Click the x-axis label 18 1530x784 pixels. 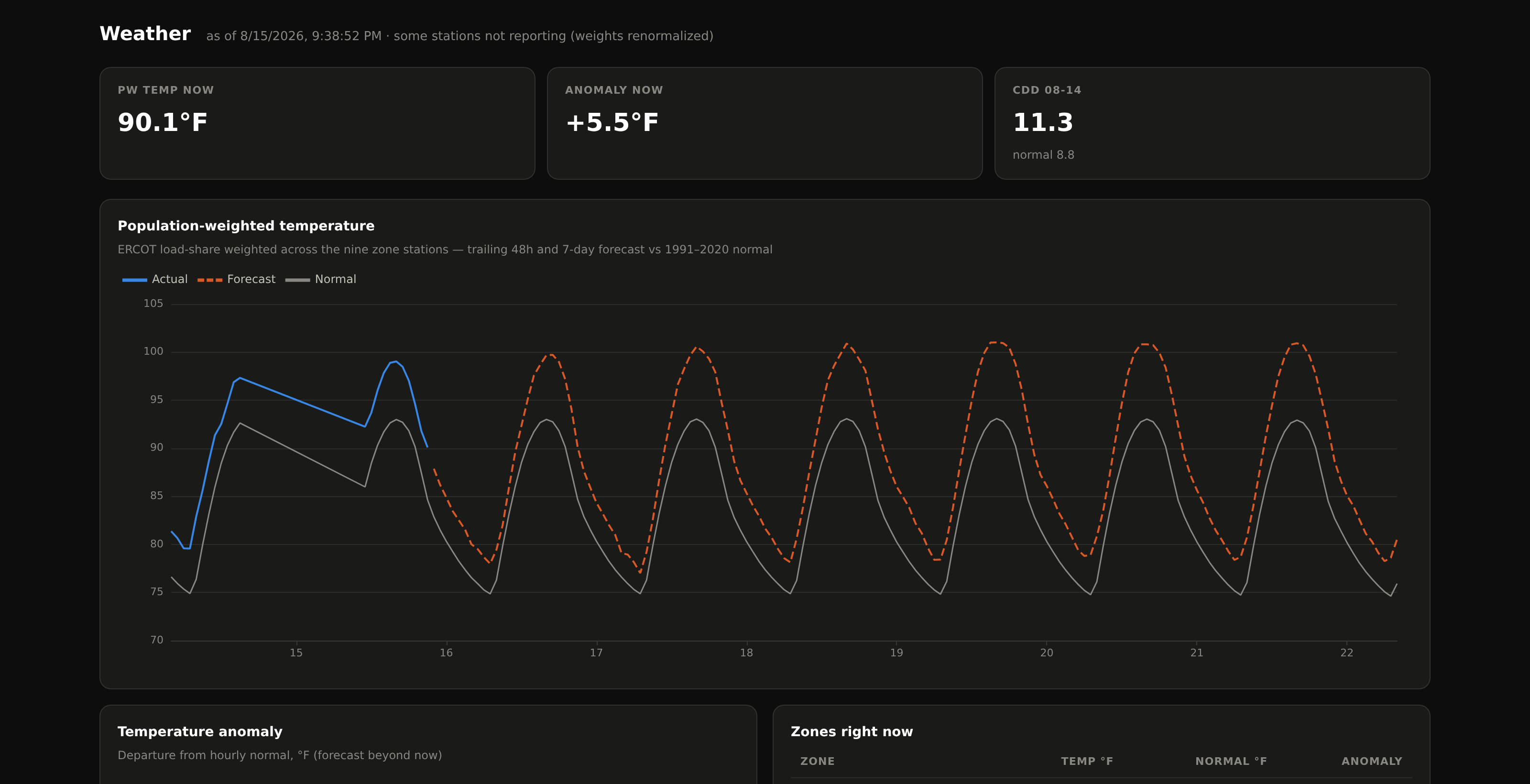pos(746,653)
